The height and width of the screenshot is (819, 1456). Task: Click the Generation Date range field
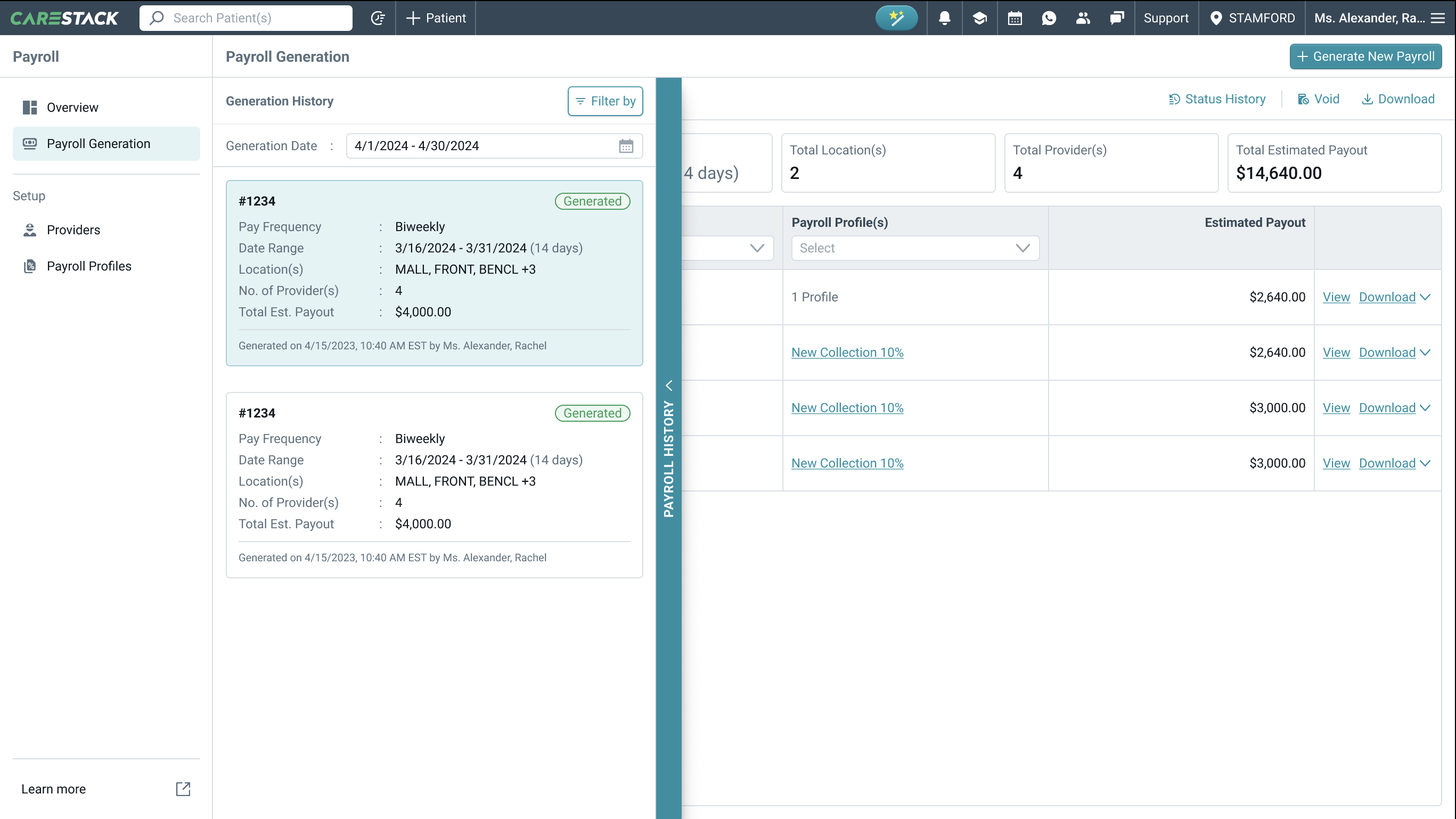(494, 146)
